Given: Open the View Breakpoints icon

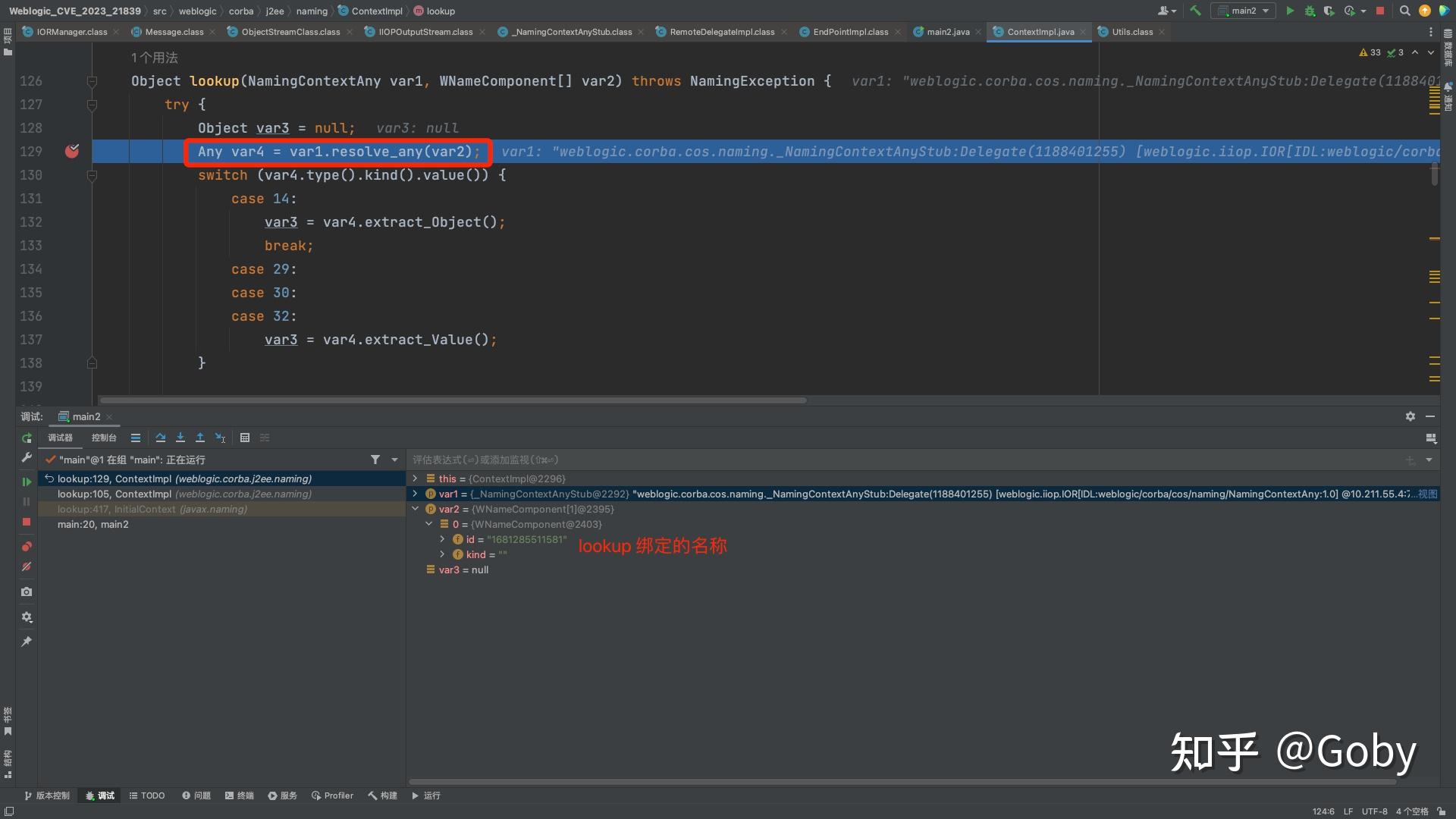Looking at the screenshot, I should tap(27, 546).
